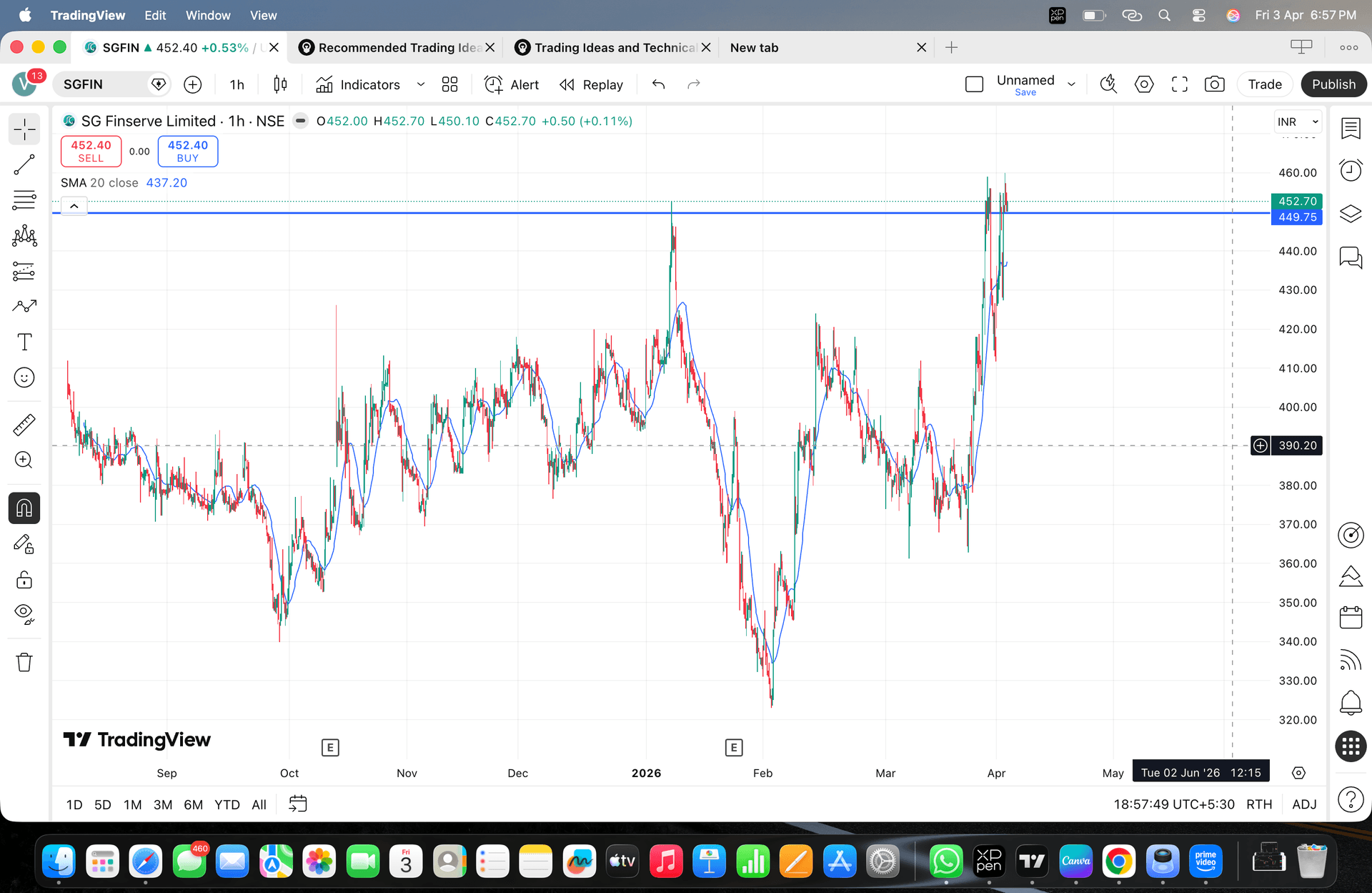Screen dimensions: 1372x893
Task: Publish the chart idea
Action: pyautogui.click(x=1333, y=84)
